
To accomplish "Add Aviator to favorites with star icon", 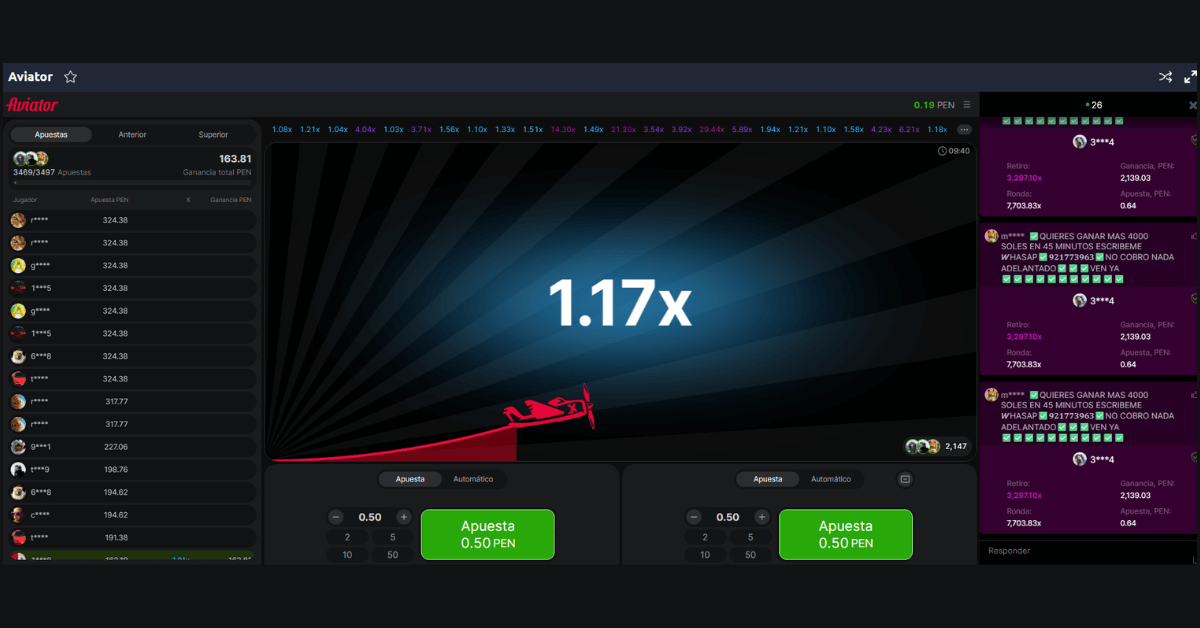I will tap(71, 77).
